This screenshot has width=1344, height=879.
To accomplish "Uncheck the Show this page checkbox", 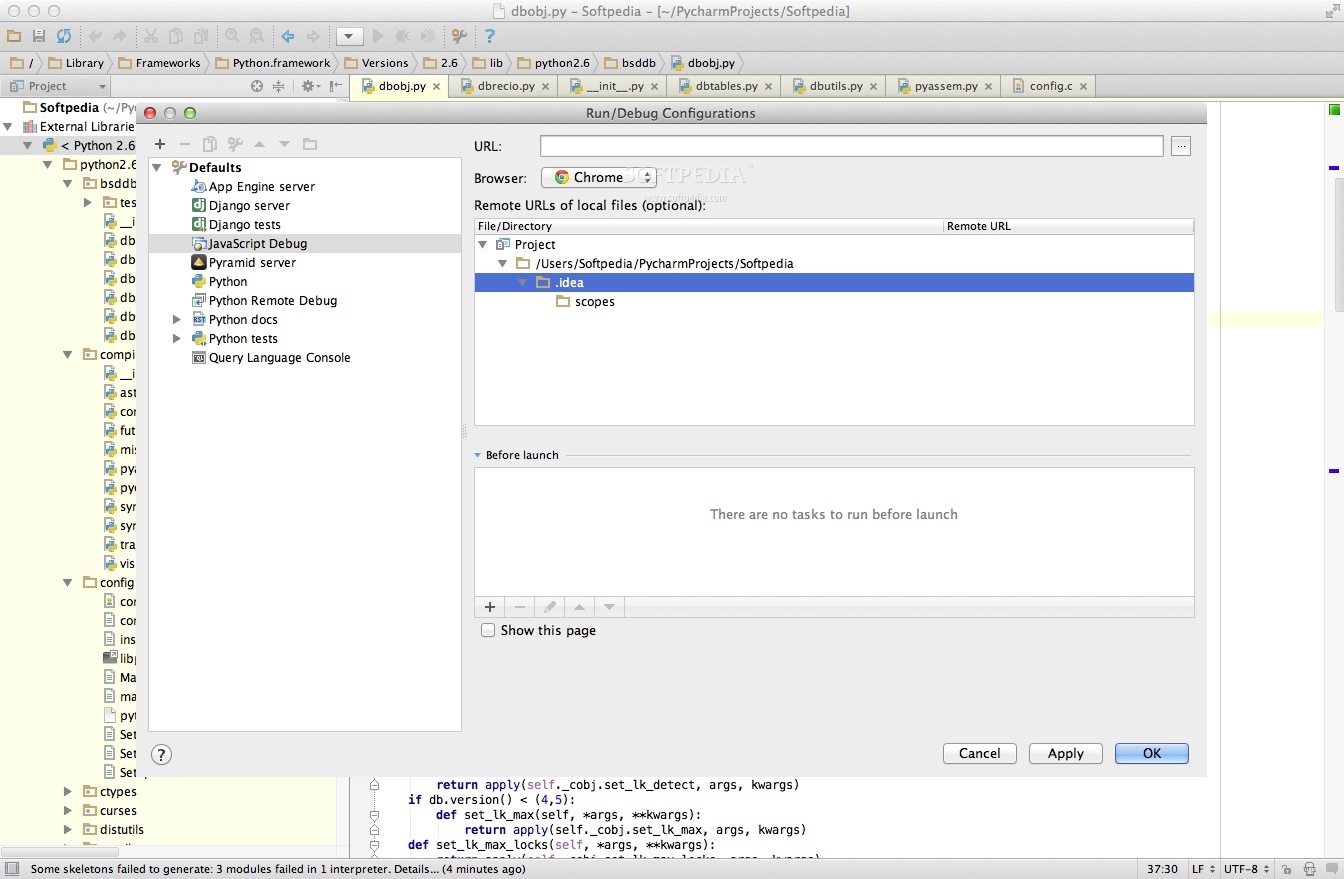I will click(488, 630).
